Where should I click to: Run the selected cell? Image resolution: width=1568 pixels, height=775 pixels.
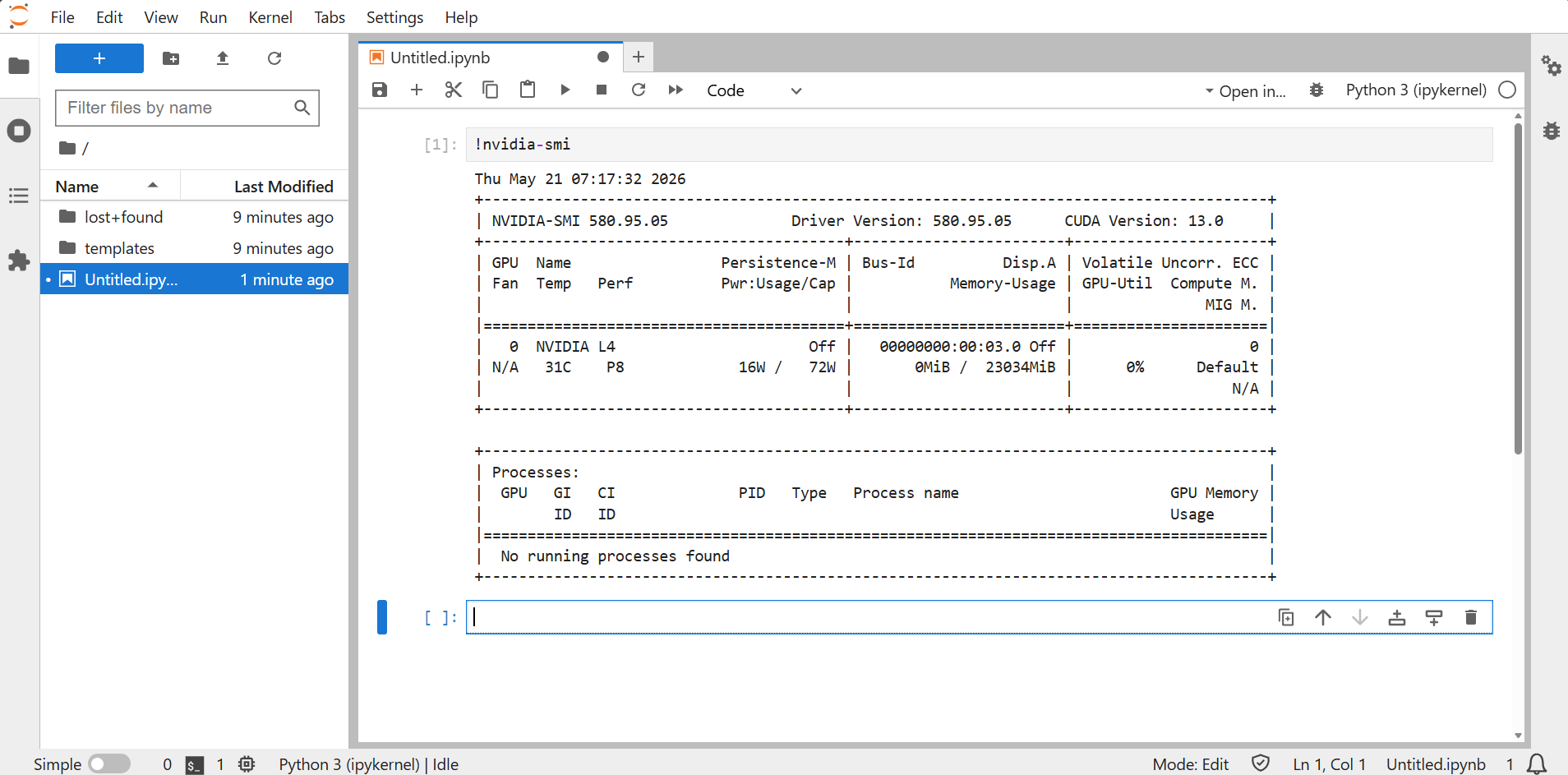(565, 90)
